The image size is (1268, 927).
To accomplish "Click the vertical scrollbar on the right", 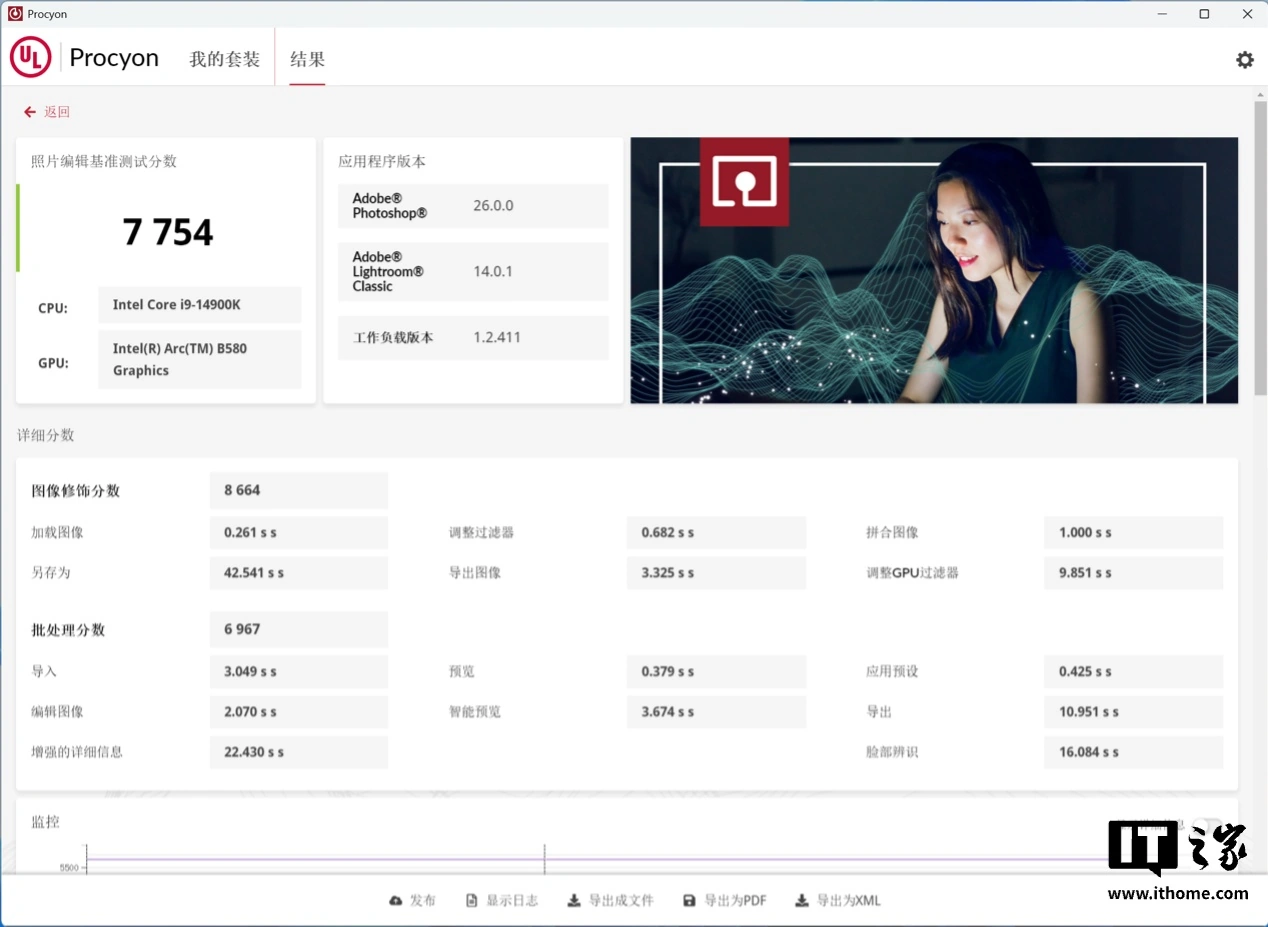I will coord(1260,250).
